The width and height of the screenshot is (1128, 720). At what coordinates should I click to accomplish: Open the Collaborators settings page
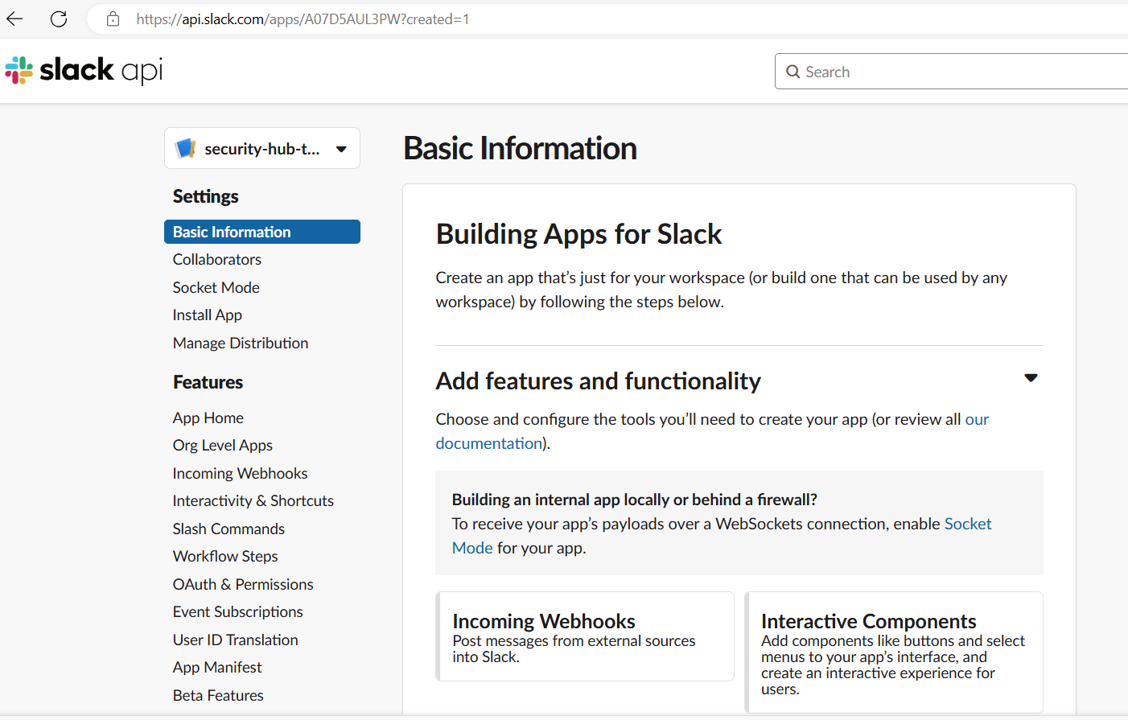coord(217,260)
